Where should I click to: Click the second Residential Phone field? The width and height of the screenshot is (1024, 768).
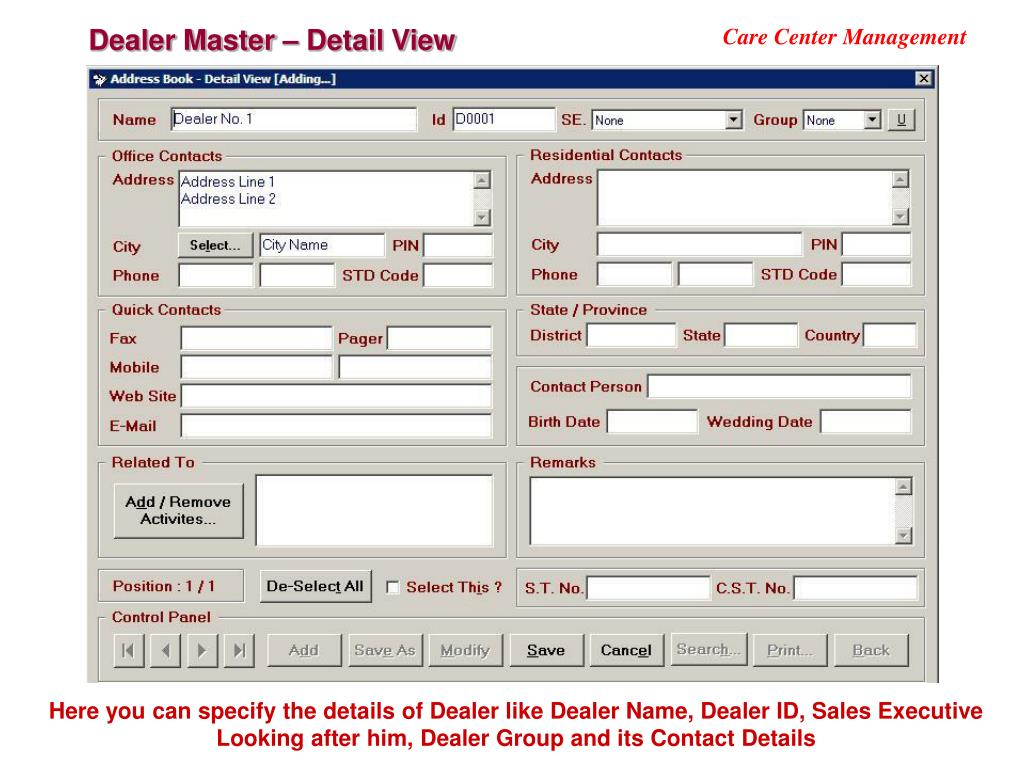[x=715, y=274]
